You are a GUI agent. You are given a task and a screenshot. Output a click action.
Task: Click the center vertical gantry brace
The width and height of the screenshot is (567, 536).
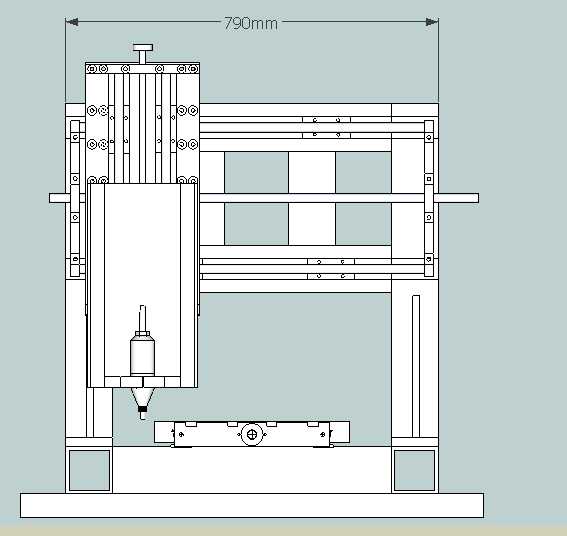pyautogui.click(x=312, y=198)
